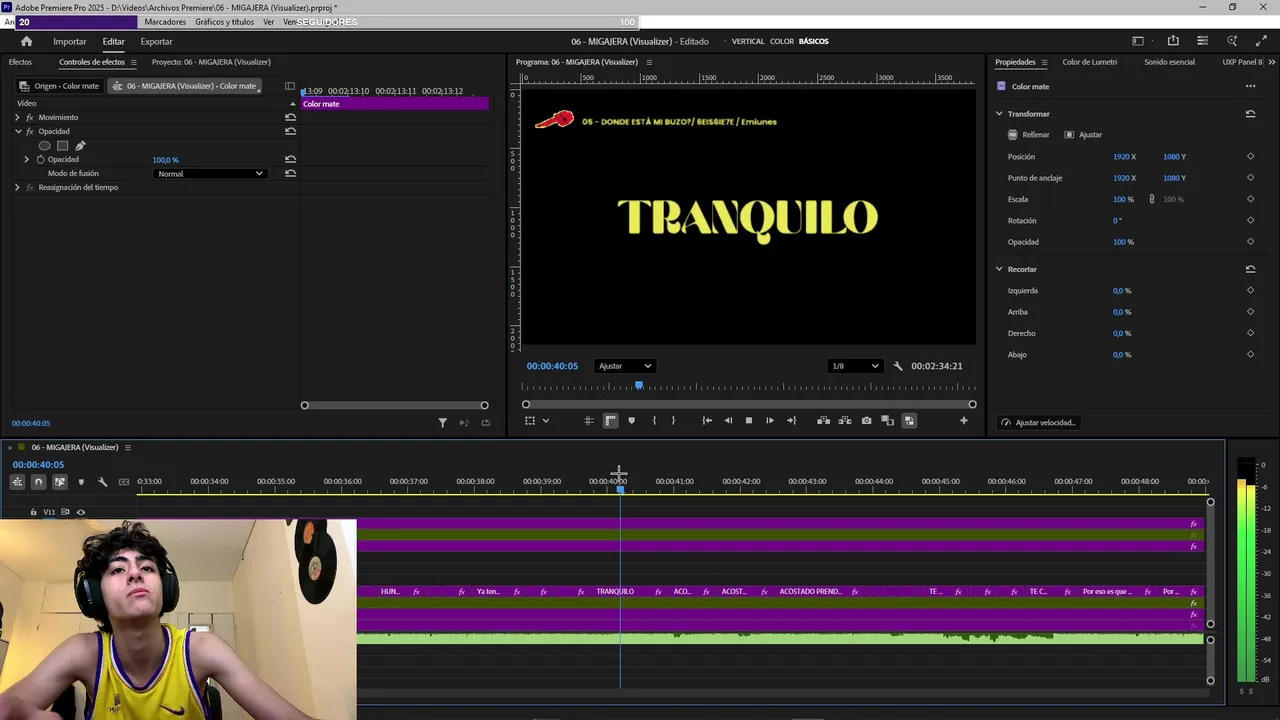Screen dimensions: 1280x720
Task: Click the Program Monitor settings wrench
Action: pos(898,366)
